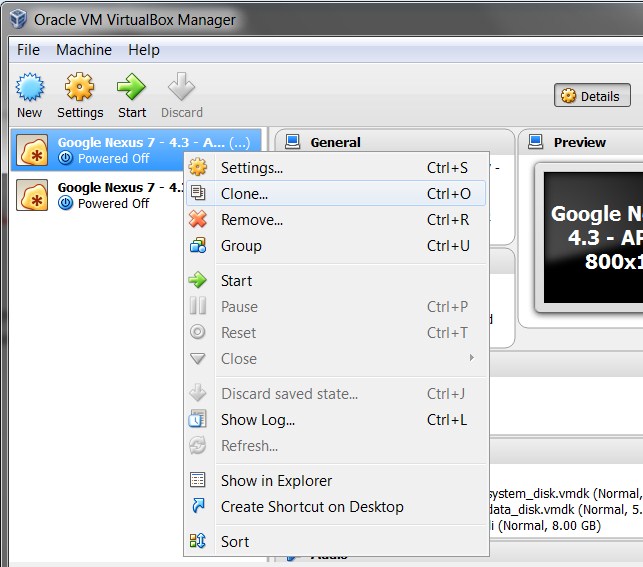Click the group icon beside Group

pyautogui.click(x=198, y=245)
